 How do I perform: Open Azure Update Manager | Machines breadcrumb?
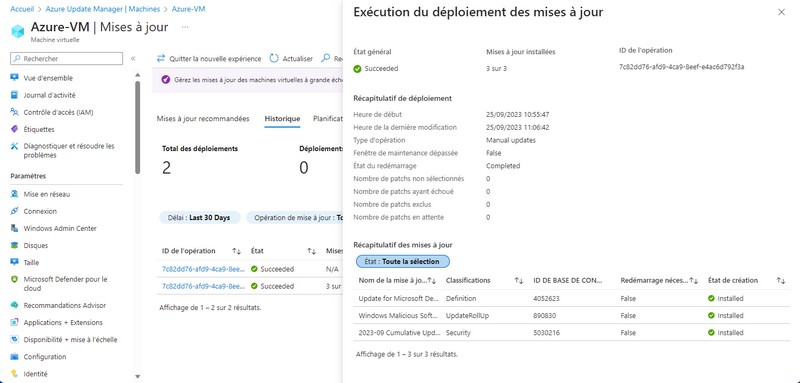[103, 9]
